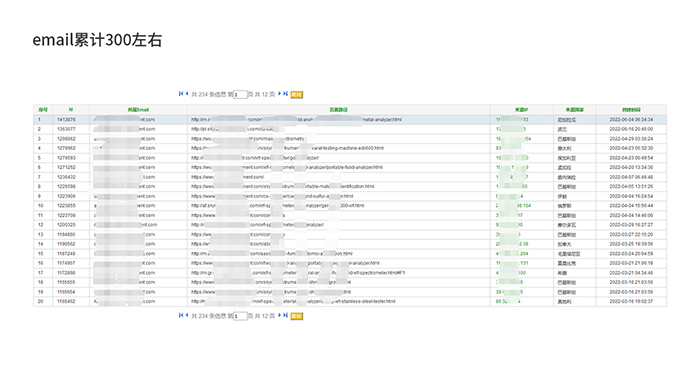Focus the page number field in bottom pager
The width and height of the screenshot is (700, 384).
point(240,316)
